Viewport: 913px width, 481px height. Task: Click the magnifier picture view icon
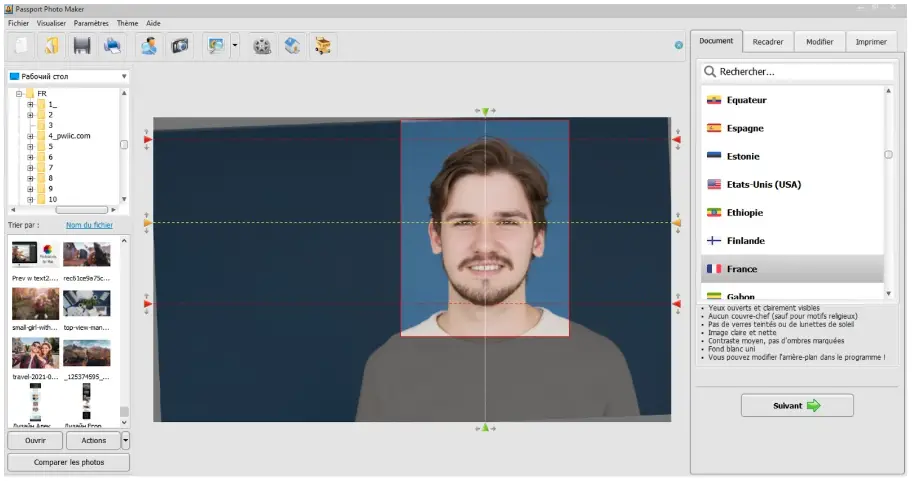coord(217,45)
